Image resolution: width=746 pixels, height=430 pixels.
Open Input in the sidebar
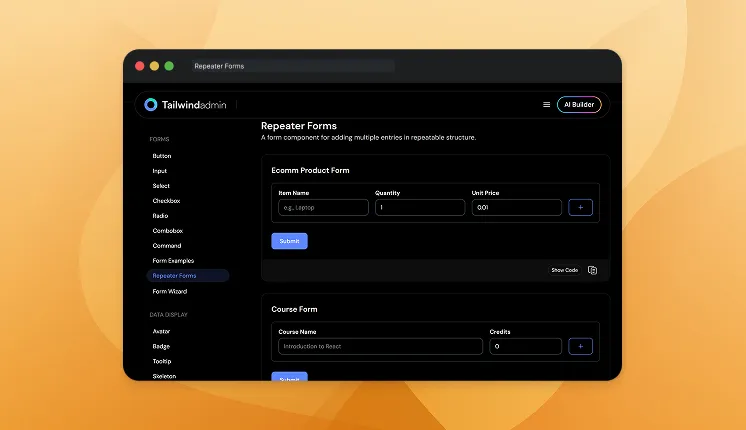pyautogui.click(x=159, y=171)
